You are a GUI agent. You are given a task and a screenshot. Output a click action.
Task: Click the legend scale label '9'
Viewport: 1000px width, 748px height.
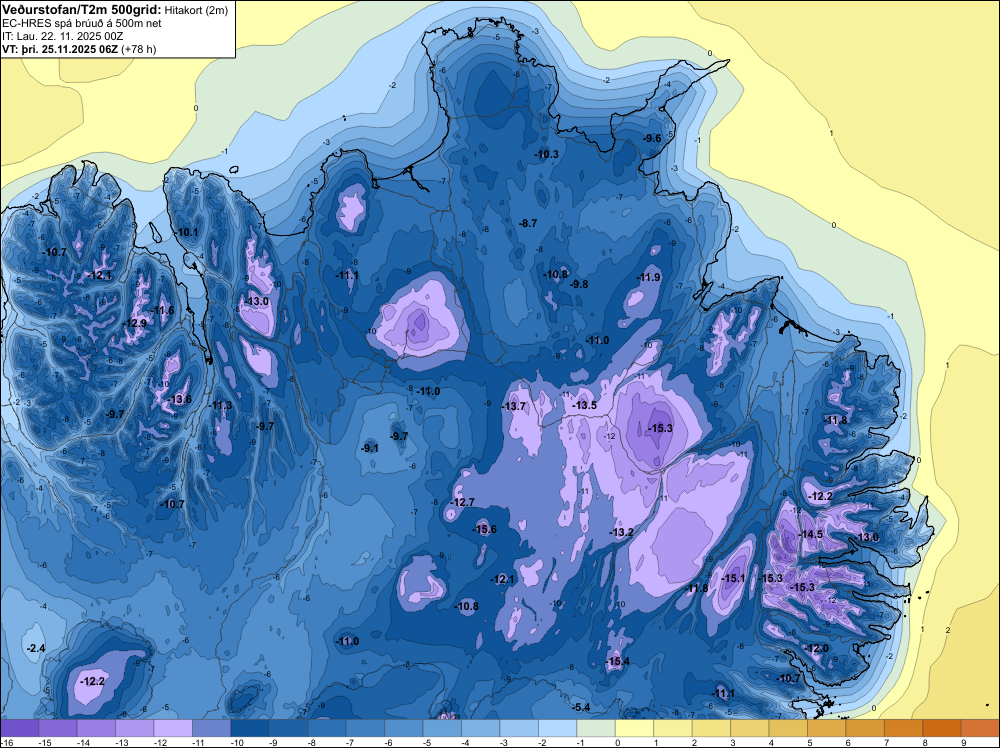(x=963, y=742)
